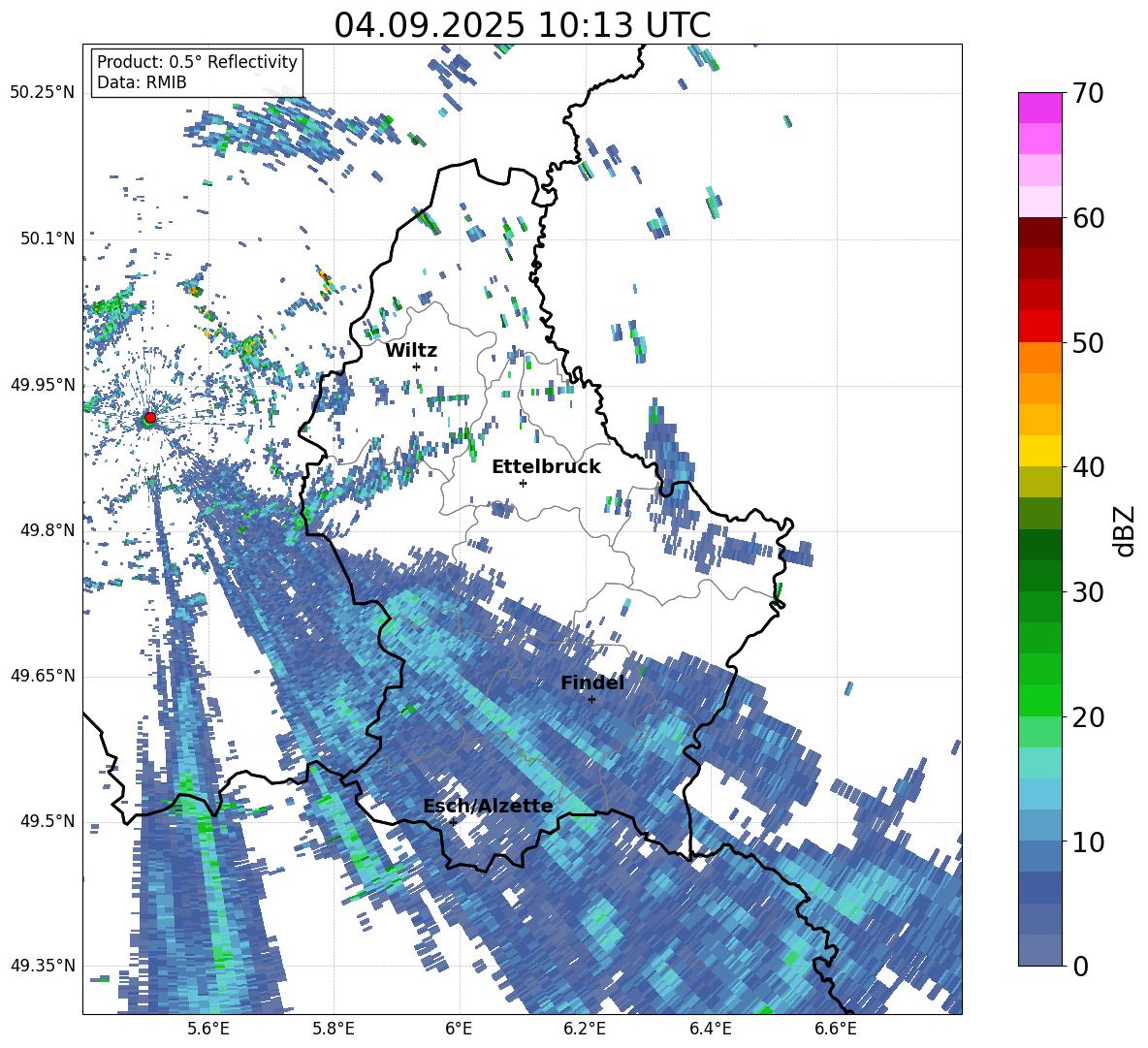This screenshot has width=1148, height=1048.
Task: Click the 20 value on colorbar
Action: point(1088,717)
